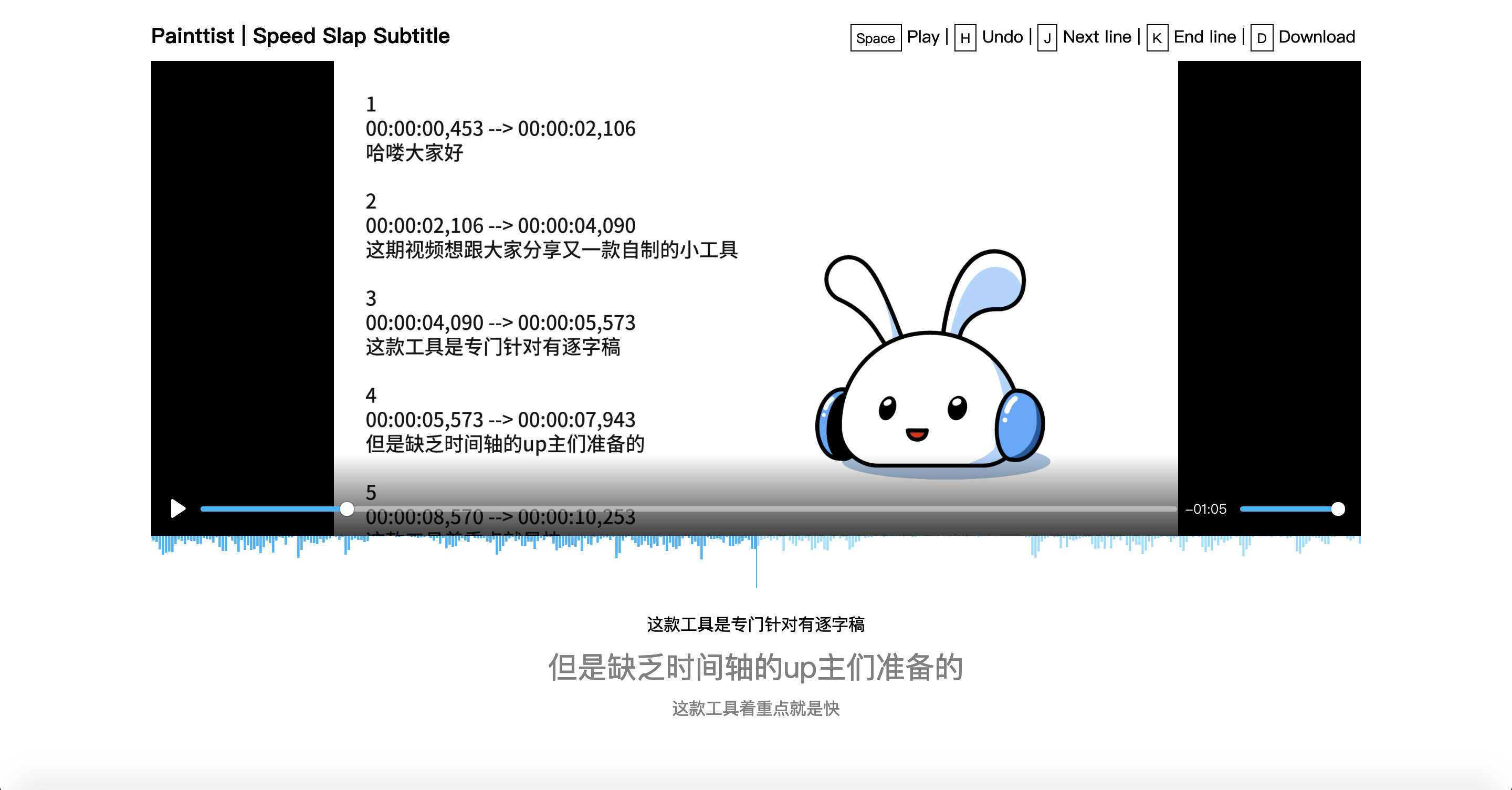Viewport: 1512px width, 790px height.
Task: Click the Undo label text
Action: click(x=1002, y=37)
